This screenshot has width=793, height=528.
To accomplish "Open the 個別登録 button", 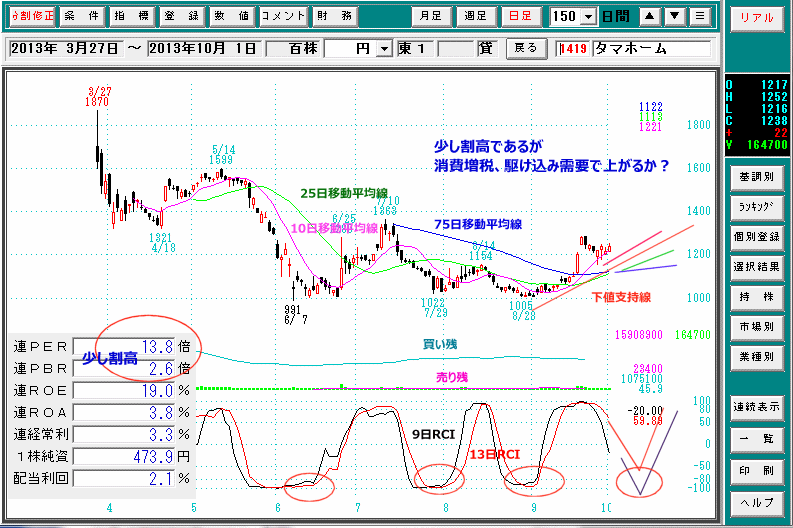I will pos(757,237).
